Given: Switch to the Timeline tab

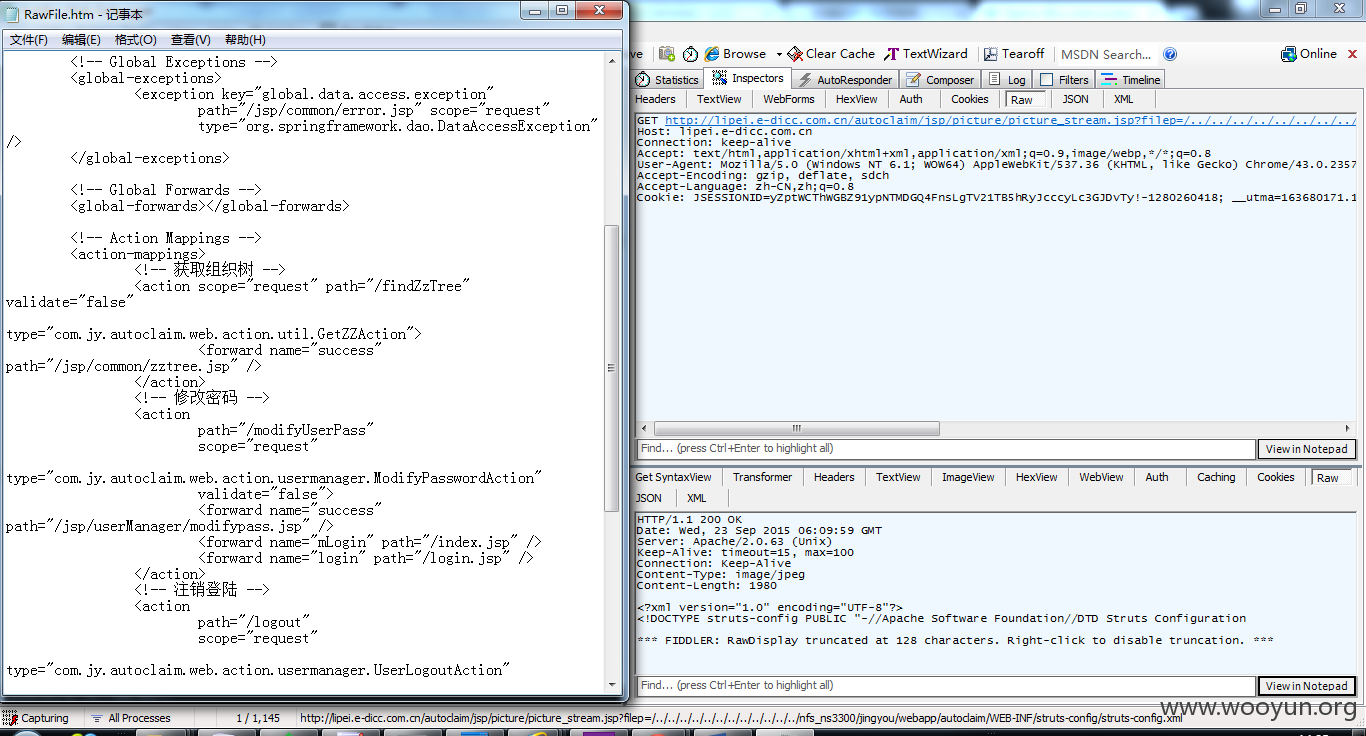Looking at the screenshot, I should [1131, 80].
